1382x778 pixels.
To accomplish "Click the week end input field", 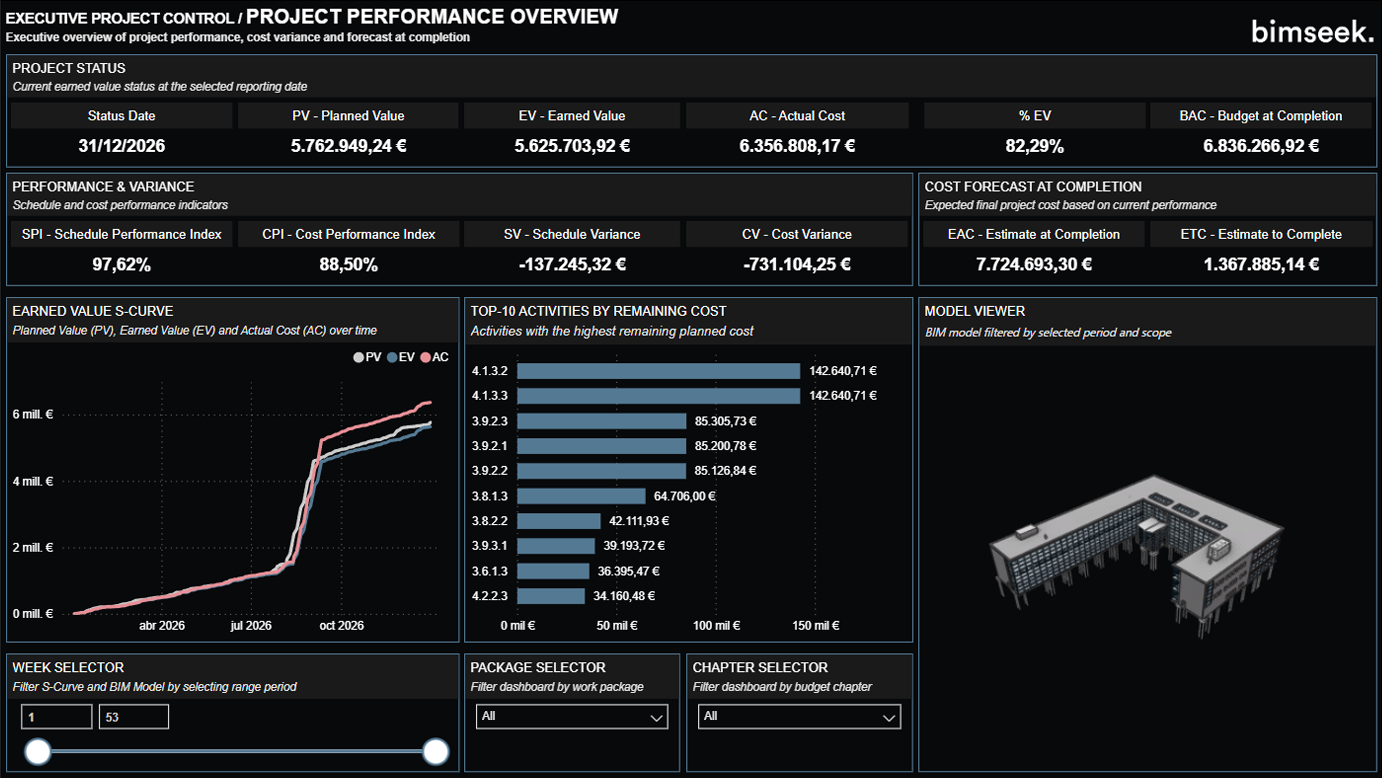I will (133, 717).
